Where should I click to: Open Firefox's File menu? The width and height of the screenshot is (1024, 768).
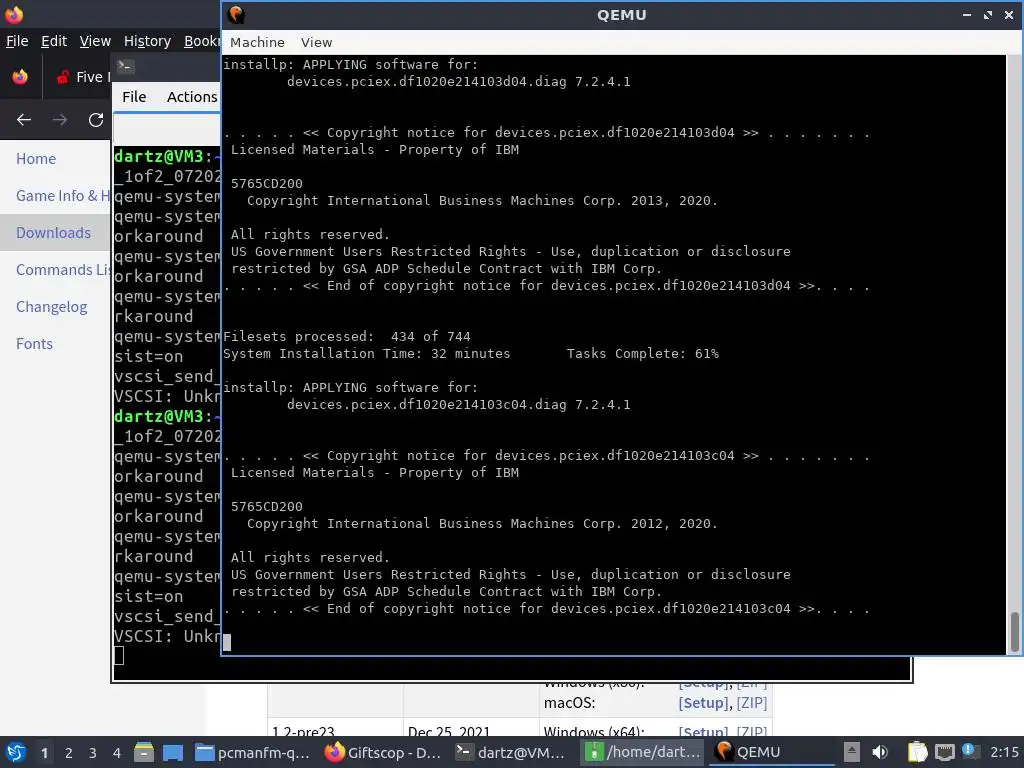(17, 41)
